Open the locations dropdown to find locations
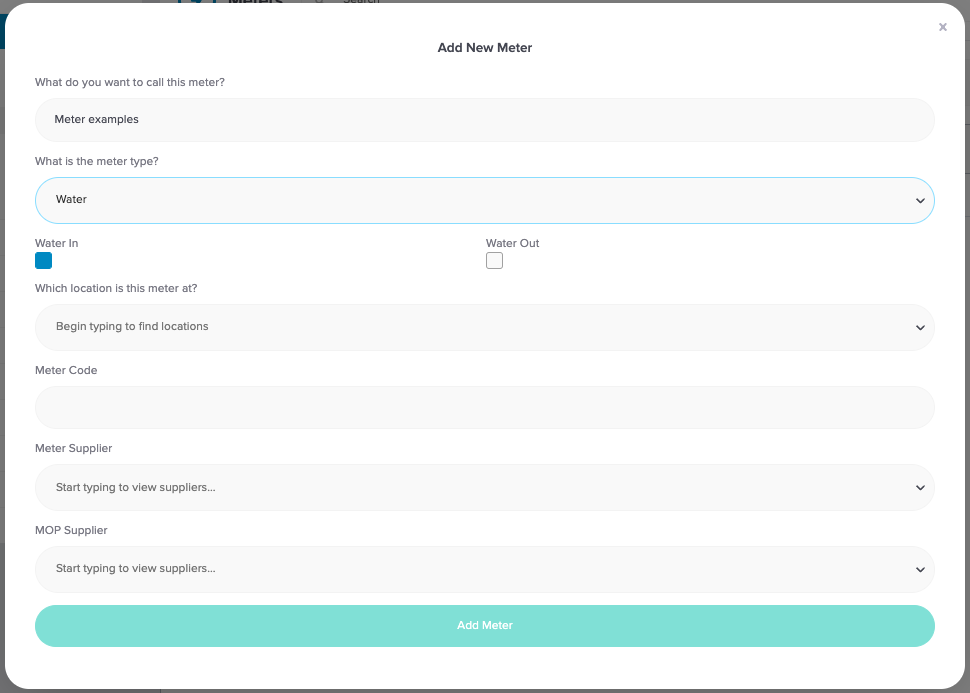This screenshot has height=693, width=970. (x=485, y=327)
